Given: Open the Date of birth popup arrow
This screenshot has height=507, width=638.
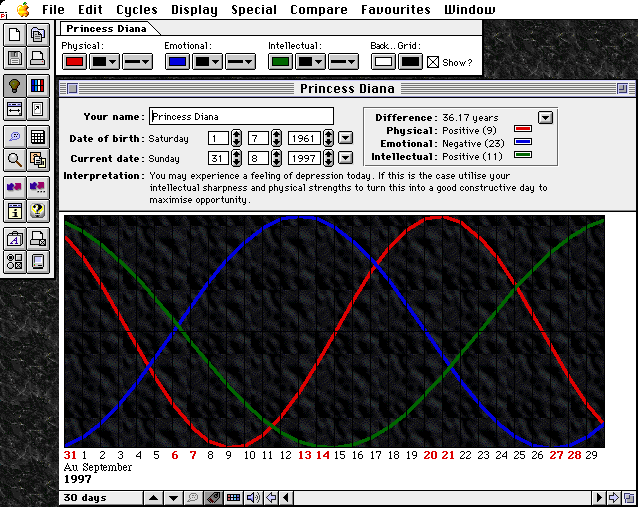Looking at the screenshot, I should coord(345,138).
